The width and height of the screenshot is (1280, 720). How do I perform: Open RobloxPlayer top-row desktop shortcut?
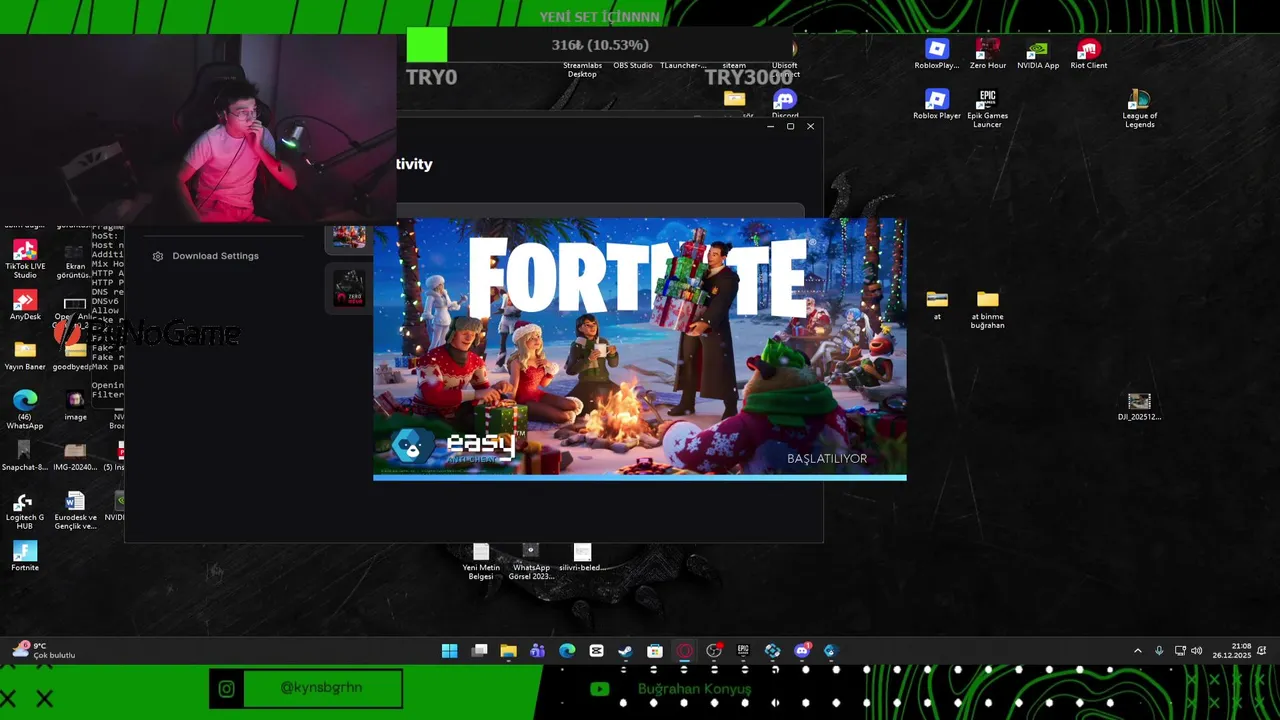click(937, 54)
